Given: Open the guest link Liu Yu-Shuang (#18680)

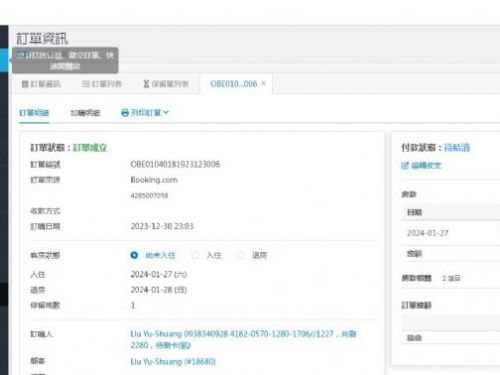Looking at the screenshot, I should tap(173, 362).
